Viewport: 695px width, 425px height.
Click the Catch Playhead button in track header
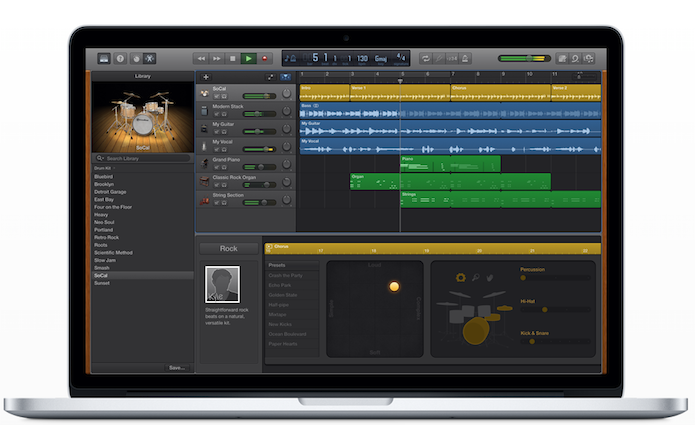click(x=270, y=77)
